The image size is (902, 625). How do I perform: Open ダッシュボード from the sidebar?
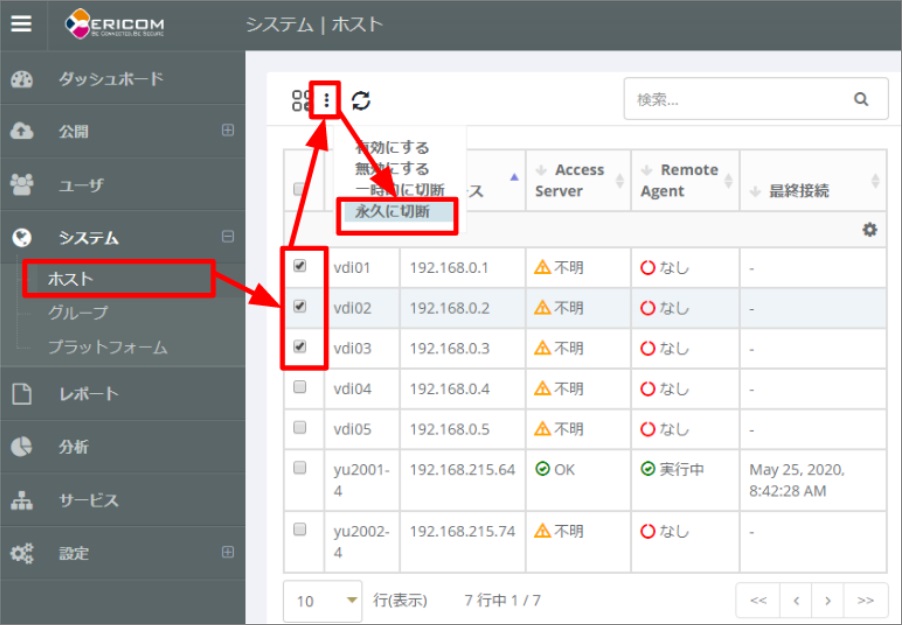tap(110, 79)
